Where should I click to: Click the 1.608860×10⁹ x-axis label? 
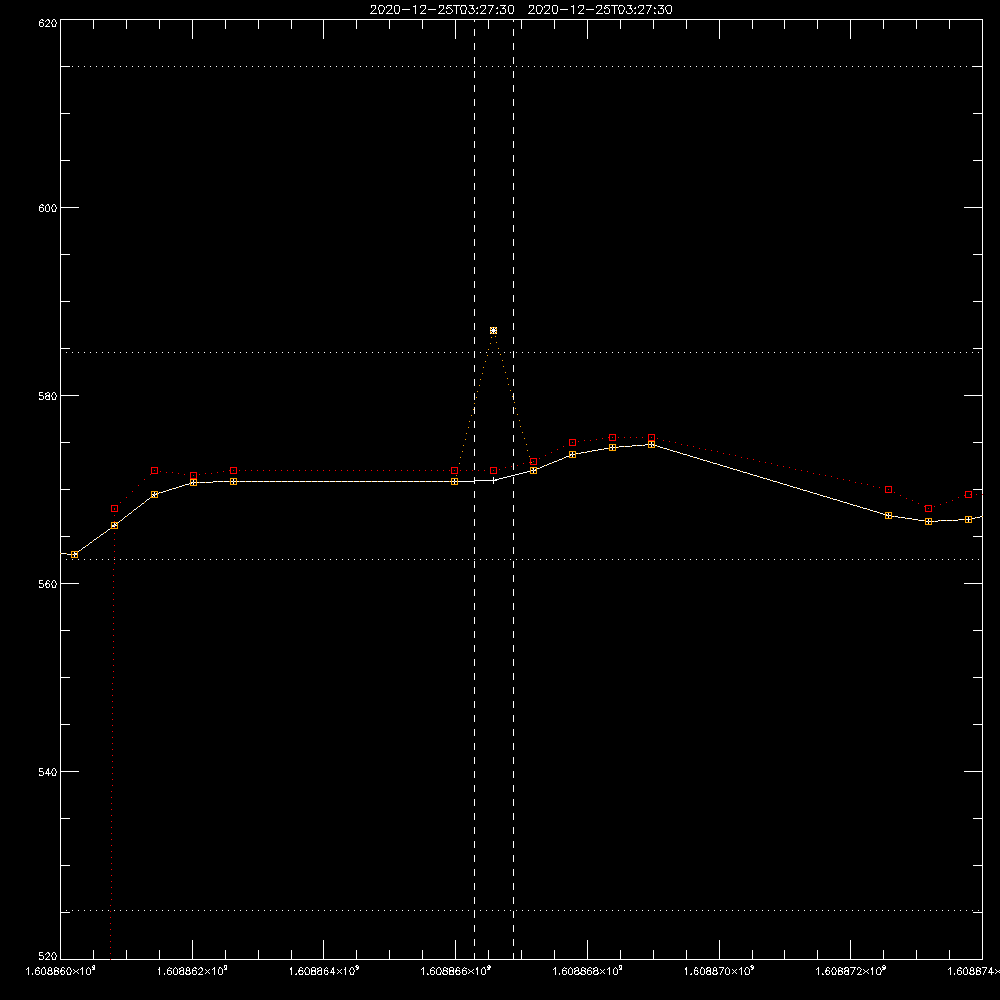point(61,971)
